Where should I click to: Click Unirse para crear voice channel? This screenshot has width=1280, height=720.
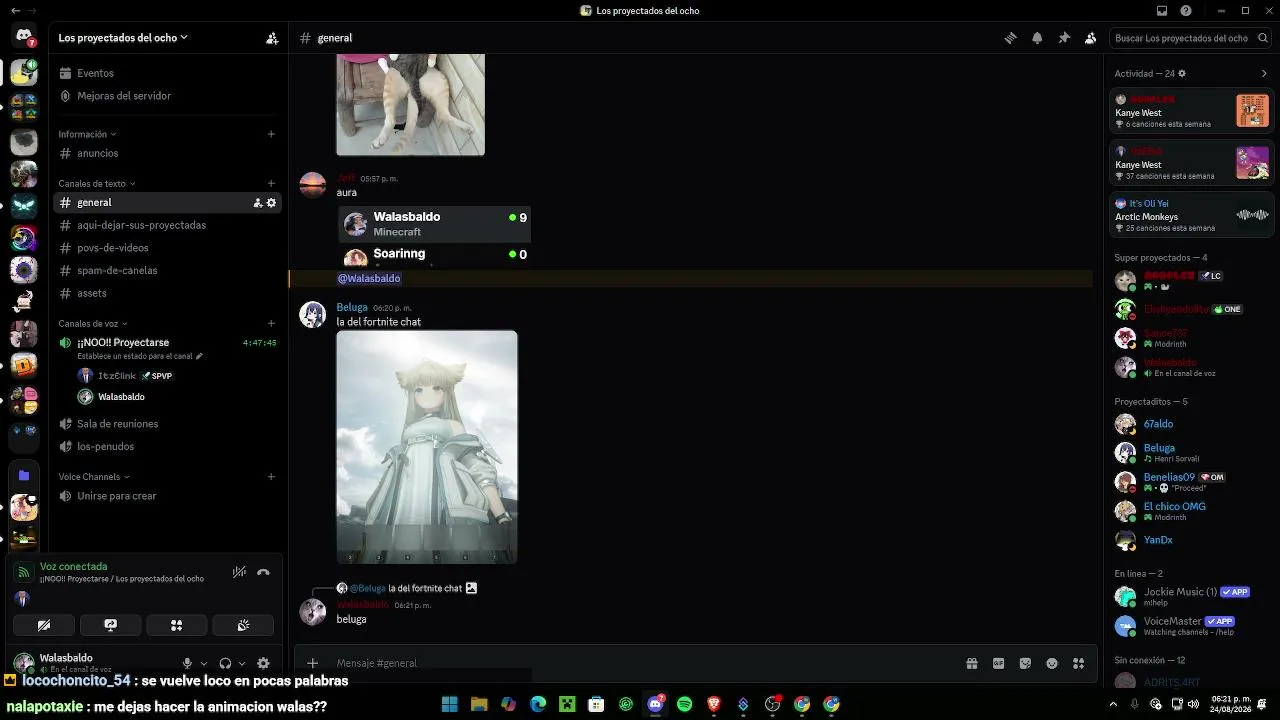167,496
